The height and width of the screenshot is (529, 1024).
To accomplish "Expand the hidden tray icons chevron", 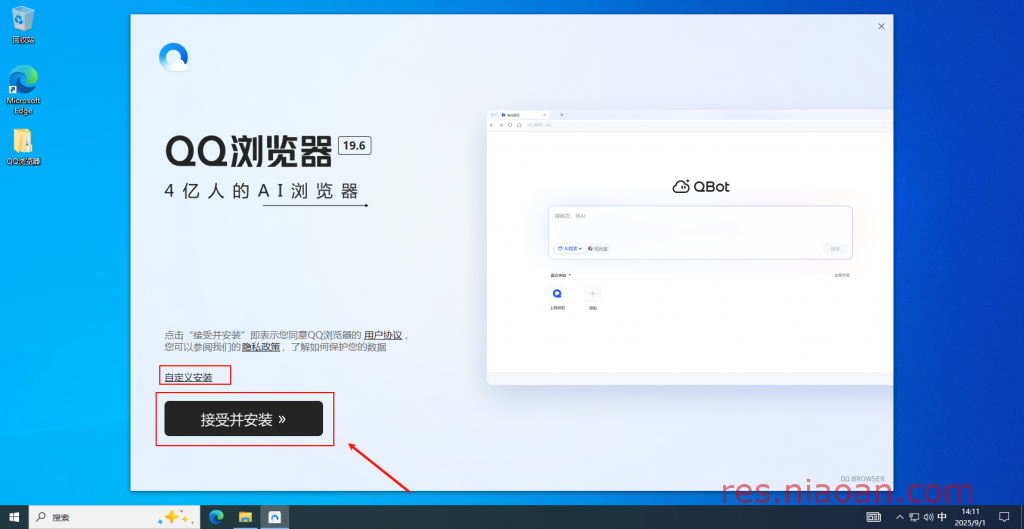I will 900,517.
